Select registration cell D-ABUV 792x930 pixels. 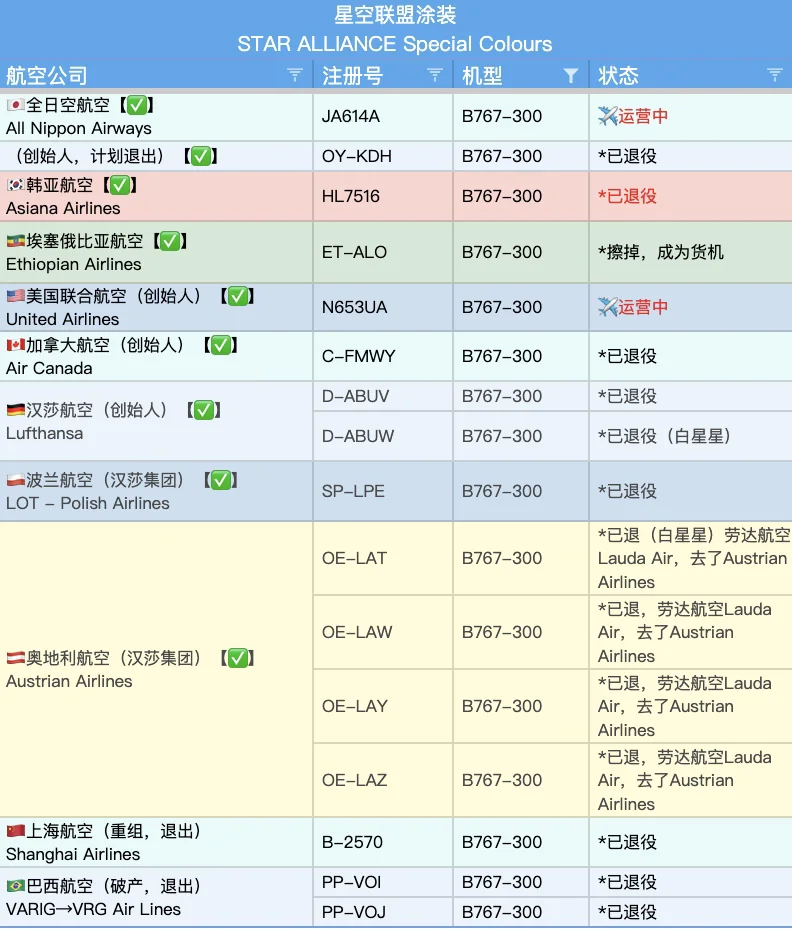(383, 396)
